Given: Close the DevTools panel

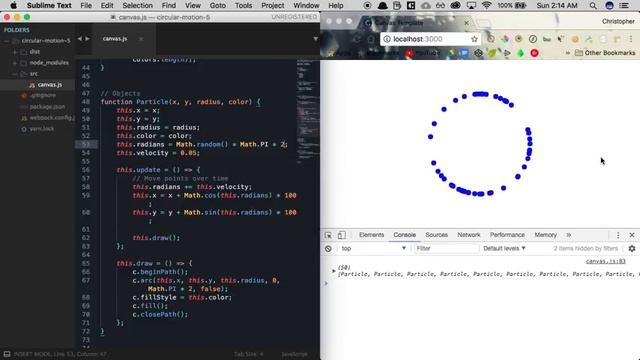Looking at the screenshot, I should point(632,235).
